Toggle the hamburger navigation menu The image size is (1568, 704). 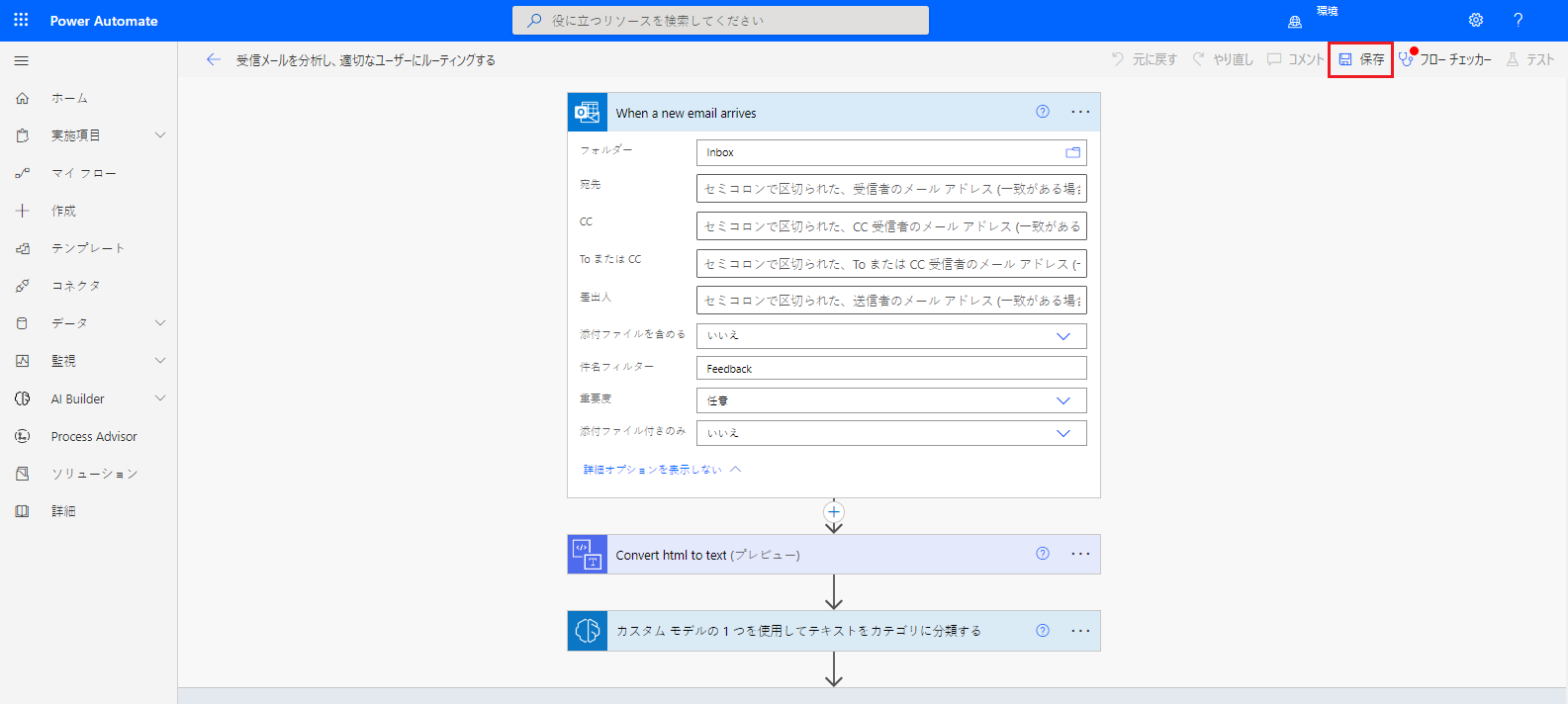[21, 60]
